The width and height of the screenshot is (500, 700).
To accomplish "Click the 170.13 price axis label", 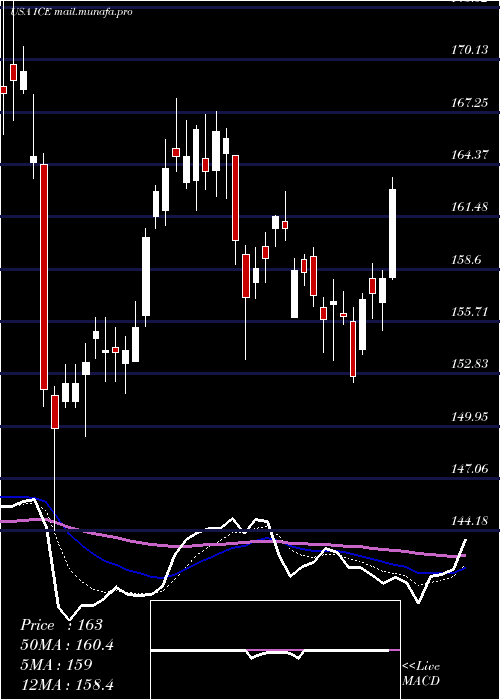I will click(x=469, y=50).
